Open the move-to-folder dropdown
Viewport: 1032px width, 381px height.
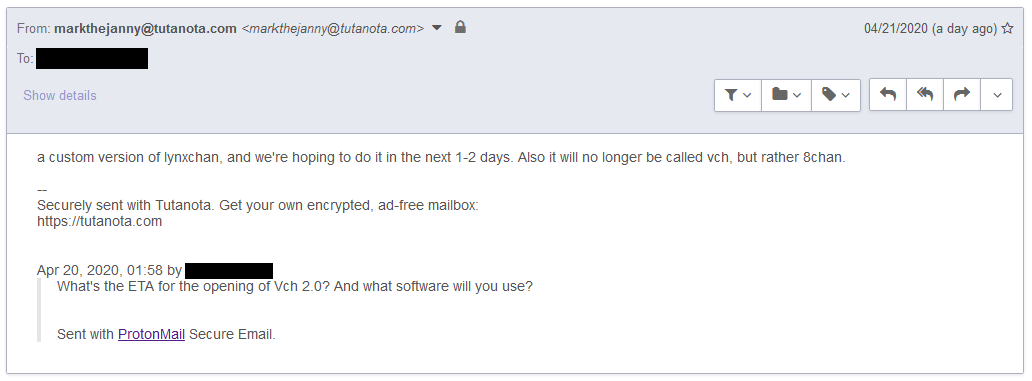[x=787, y=95]
